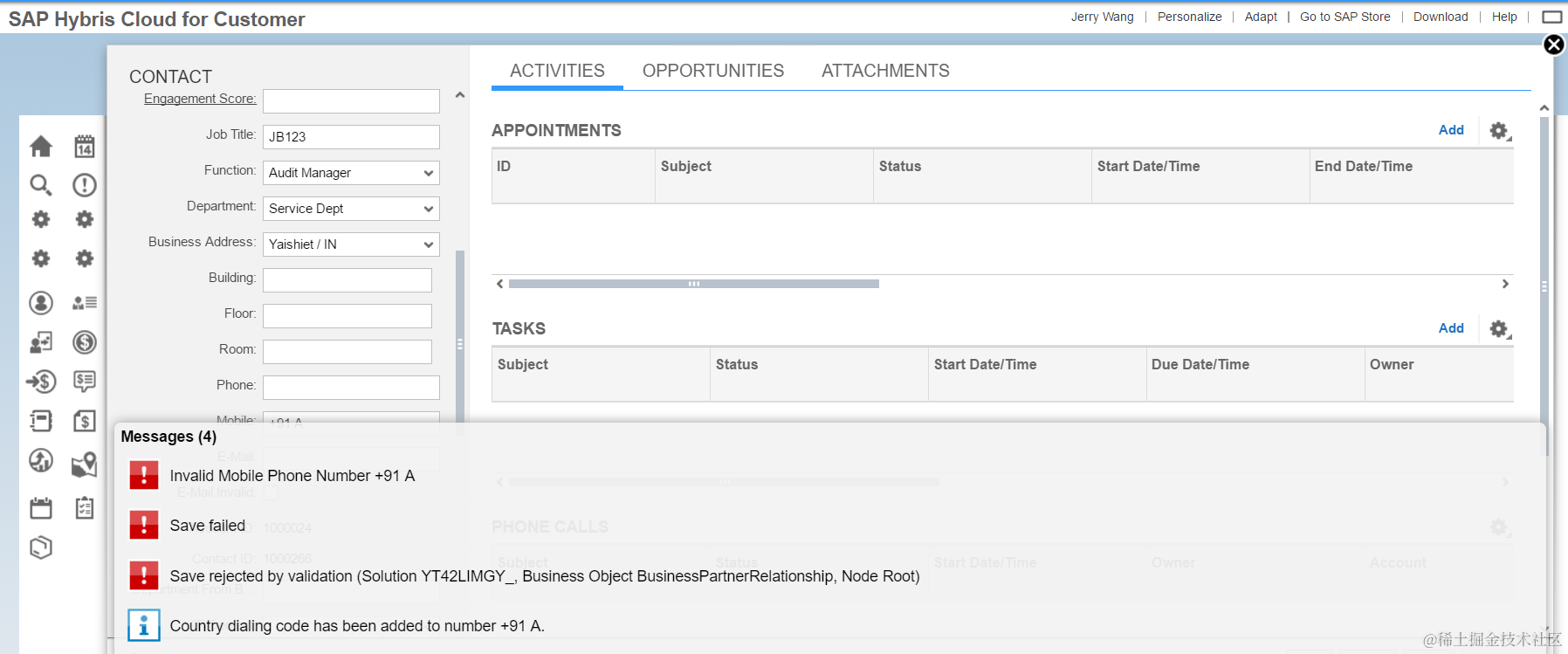Click the Tasks Due Date/Time column header
The width and height of the screenshot is (1568, 654).
(x=1255, y=375)
